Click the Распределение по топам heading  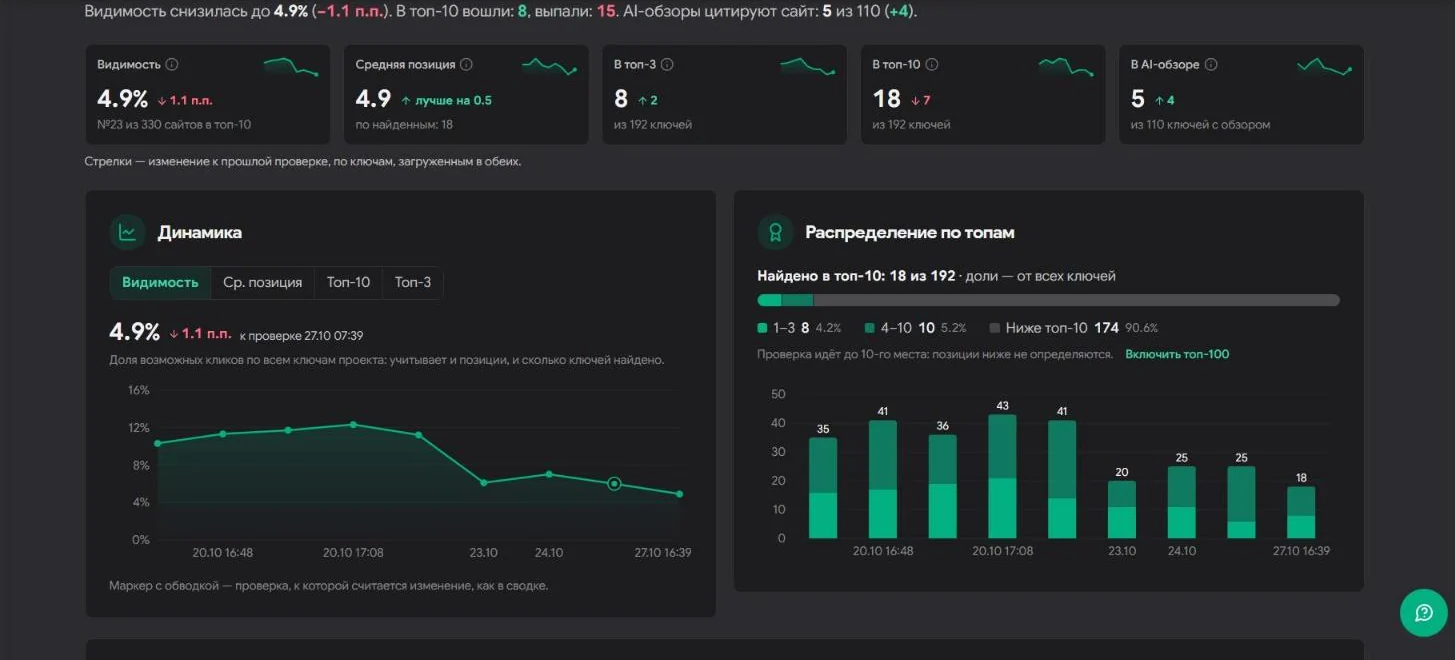click(910, 233)
